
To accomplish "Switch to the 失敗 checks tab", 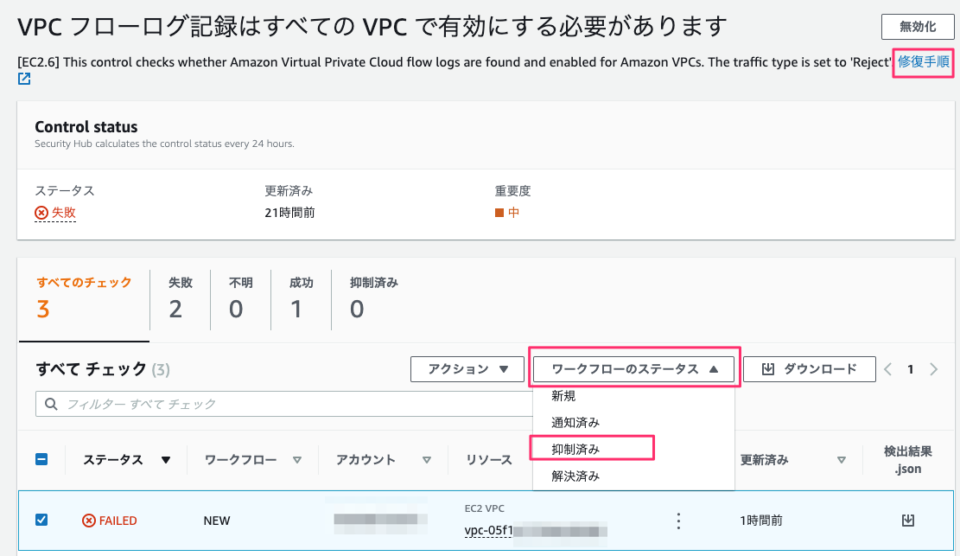I will (x=175, y=298).
